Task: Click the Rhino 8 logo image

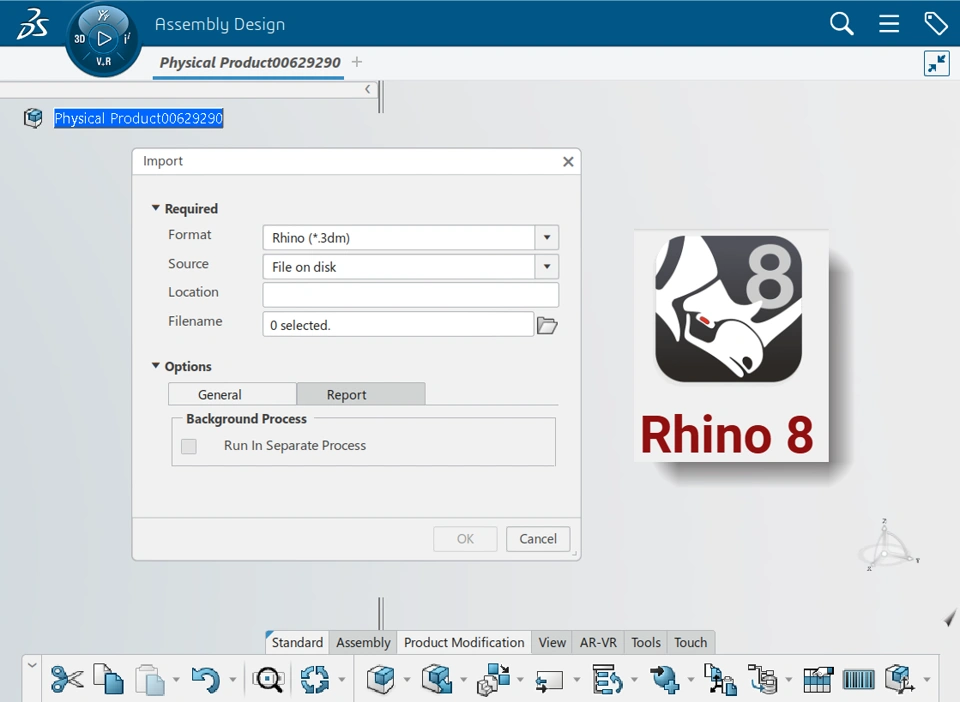Action: [x=731, y=346]
